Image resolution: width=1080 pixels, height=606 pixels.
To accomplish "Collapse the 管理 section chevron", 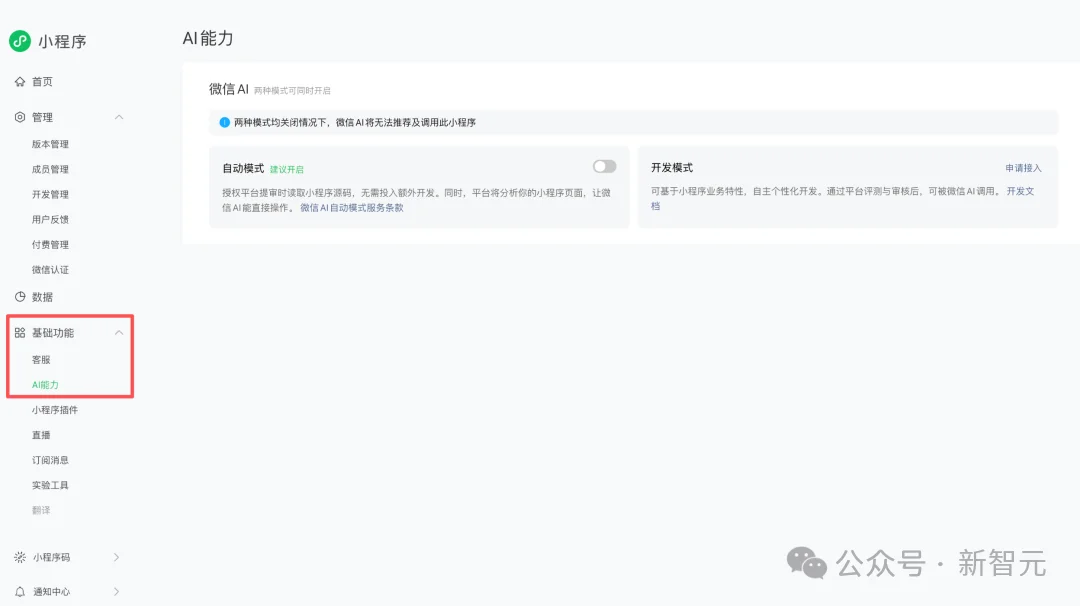I will [x=119, y=117].
